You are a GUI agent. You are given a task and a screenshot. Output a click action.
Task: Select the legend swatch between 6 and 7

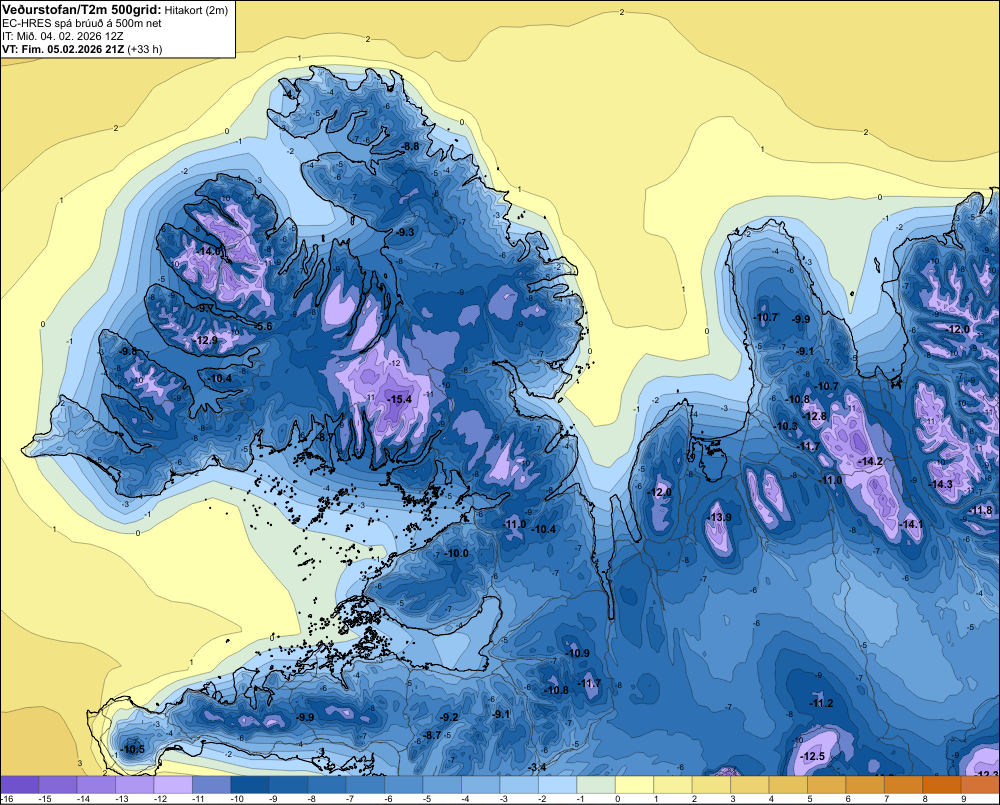(x=864, y=785)
